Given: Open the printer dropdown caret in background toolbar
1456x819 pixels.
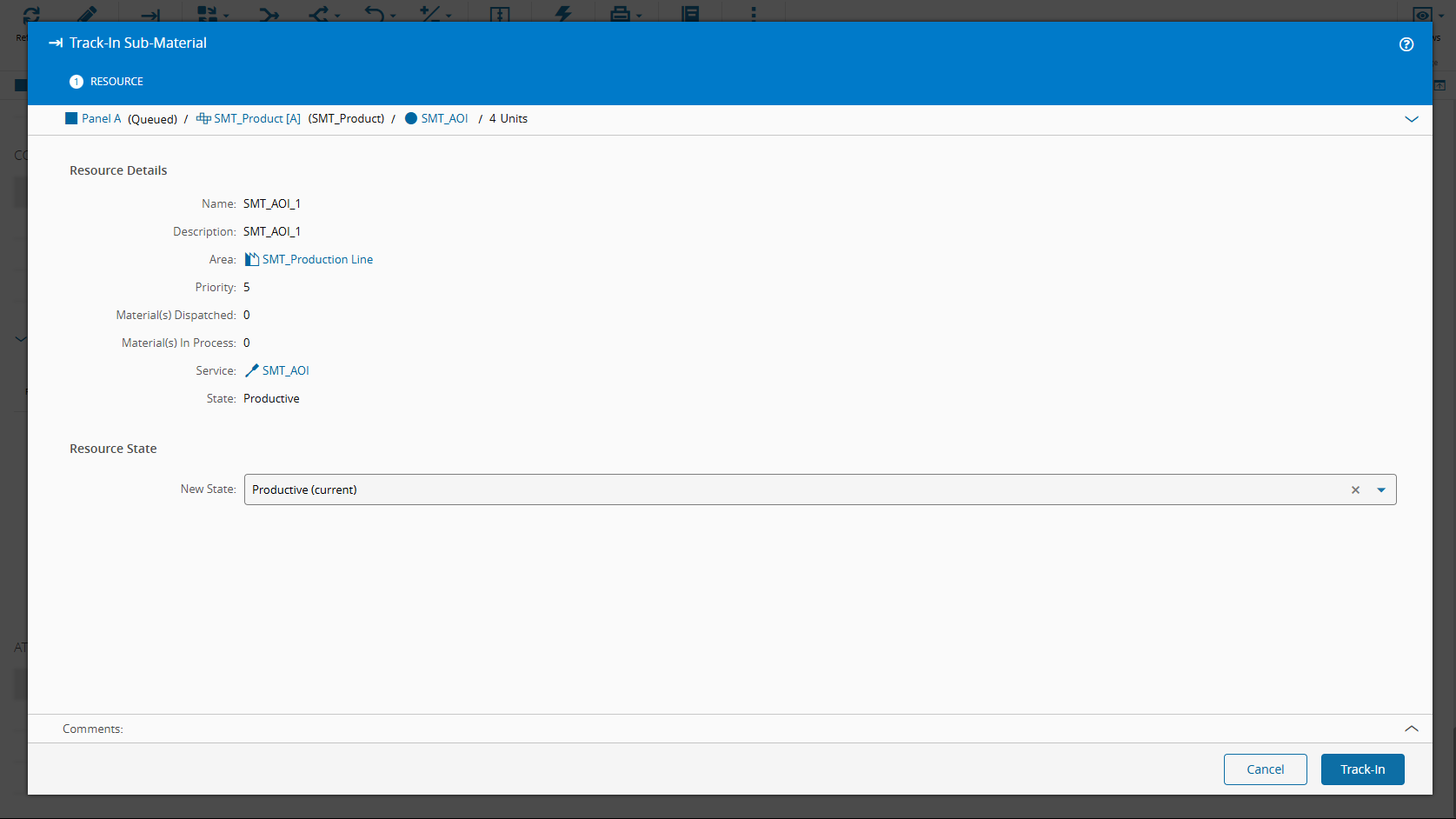Looking at the screenshot, I should coord(639,16).
